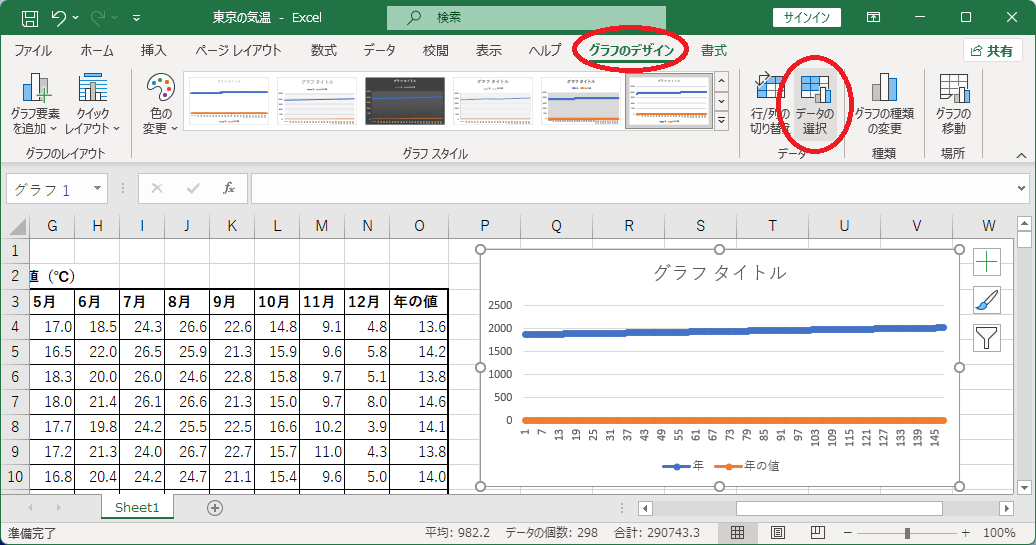
Task: Open the 校閲 tab
Action: (x=435, y=51)
